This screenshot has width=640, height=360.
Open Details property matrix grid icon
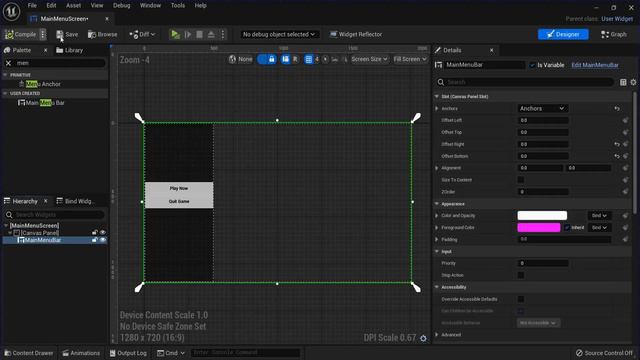pyautogui.click(x=623, y=82)
